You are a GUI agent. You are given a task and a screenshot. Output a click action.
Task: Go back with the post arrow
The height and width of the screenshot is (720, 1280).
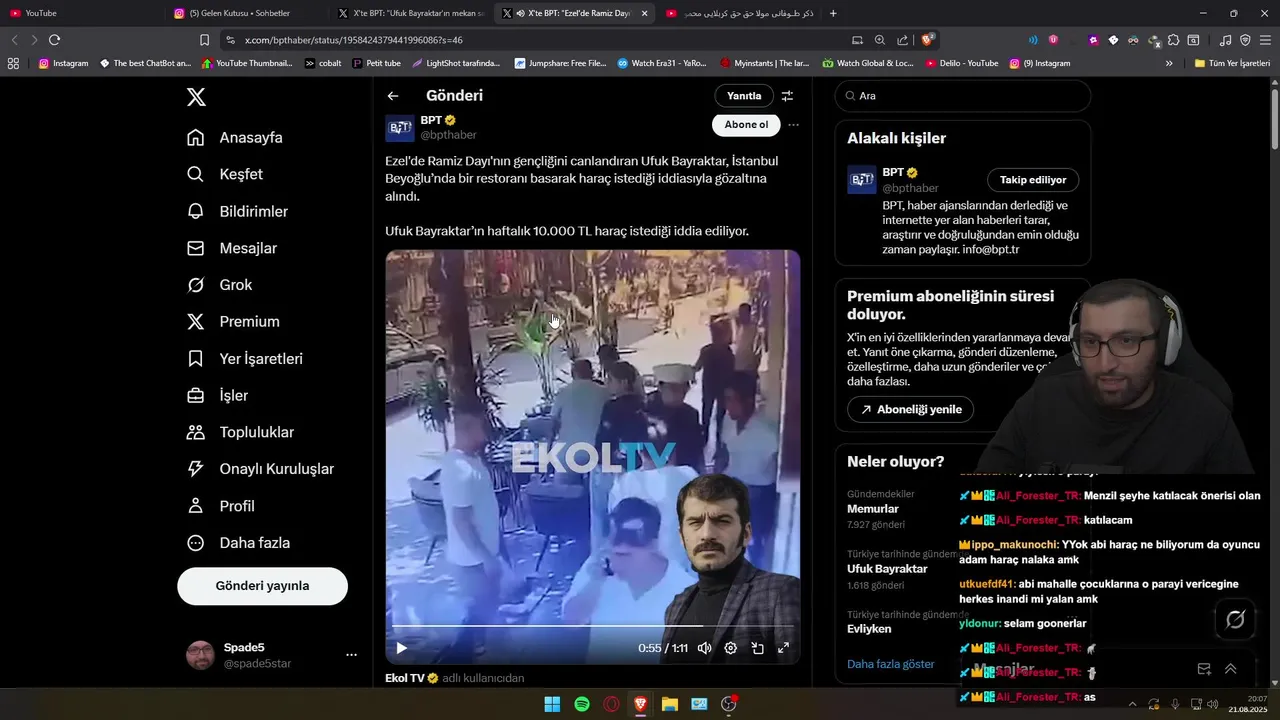tap(393, 96)
